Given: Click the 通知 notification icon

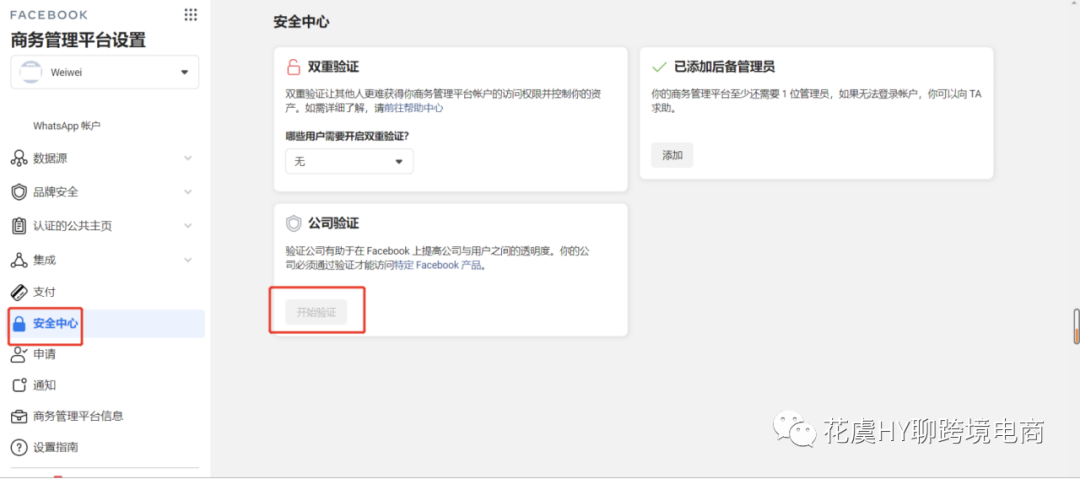Looking at the screenshot, I should point(19,385).
